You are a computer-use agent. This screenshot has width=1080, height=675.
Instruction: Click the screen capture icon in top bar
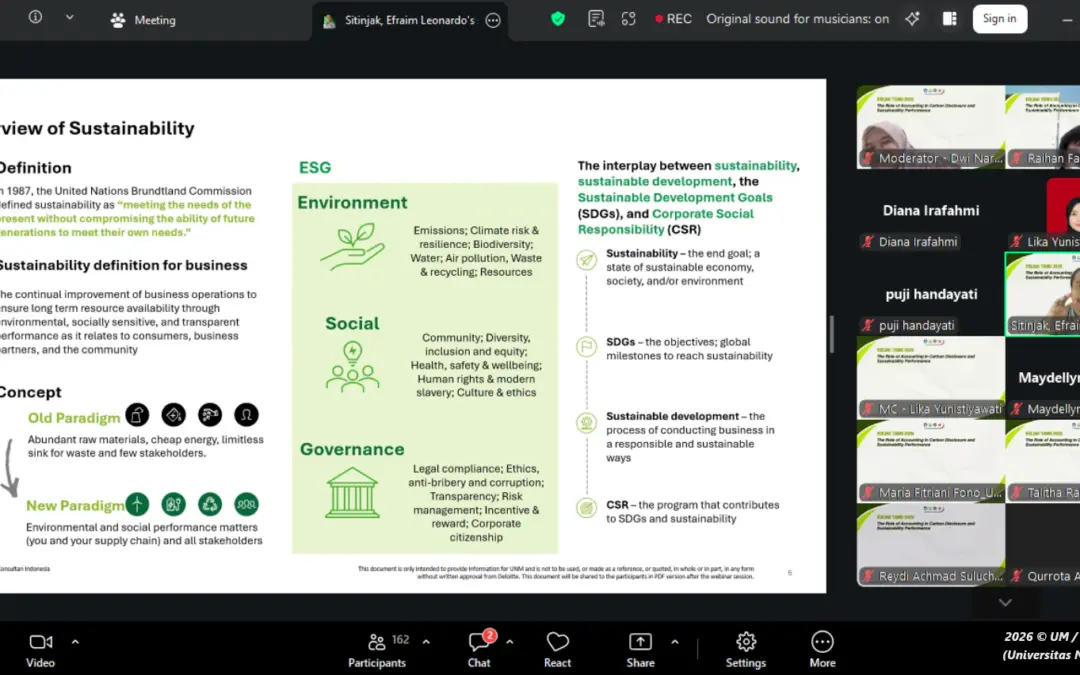point(628,19)
